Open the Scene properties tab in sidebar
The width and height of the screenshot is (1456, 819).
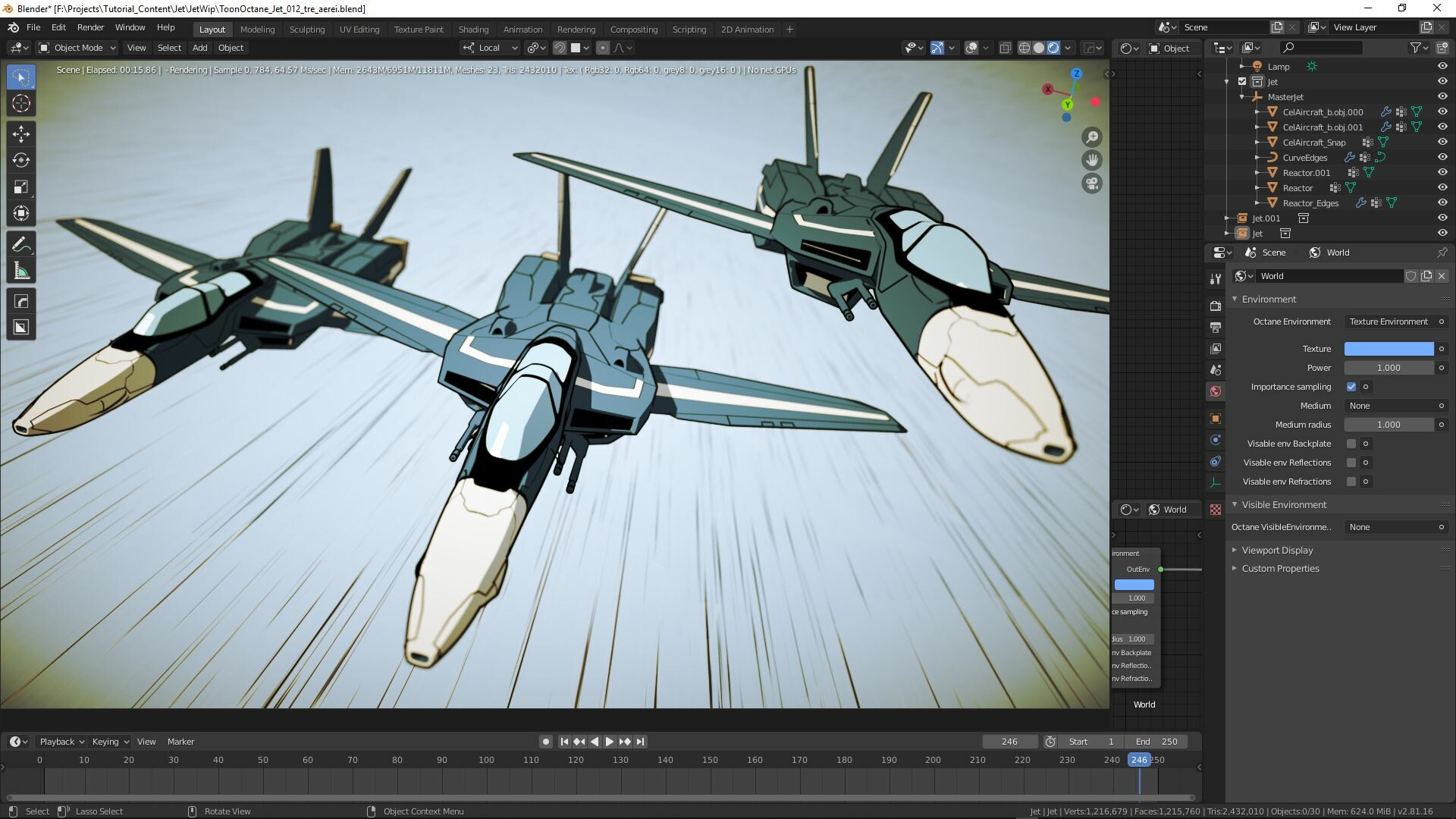click(x=1216, y=370)
